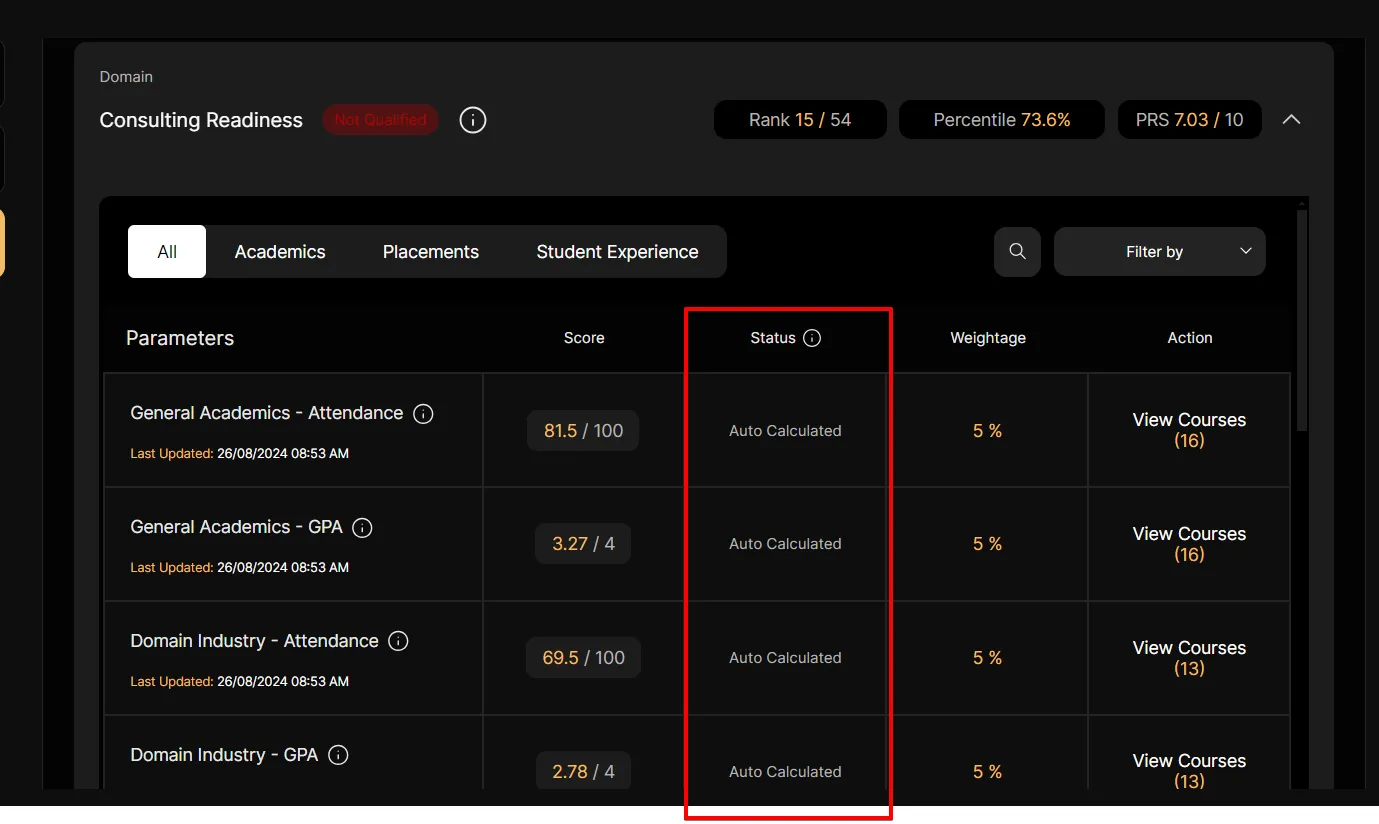Screen dimensions: 1379x824
Task: Click the parameters table vertical scrollbar
Action: [x=1301, y=320]
